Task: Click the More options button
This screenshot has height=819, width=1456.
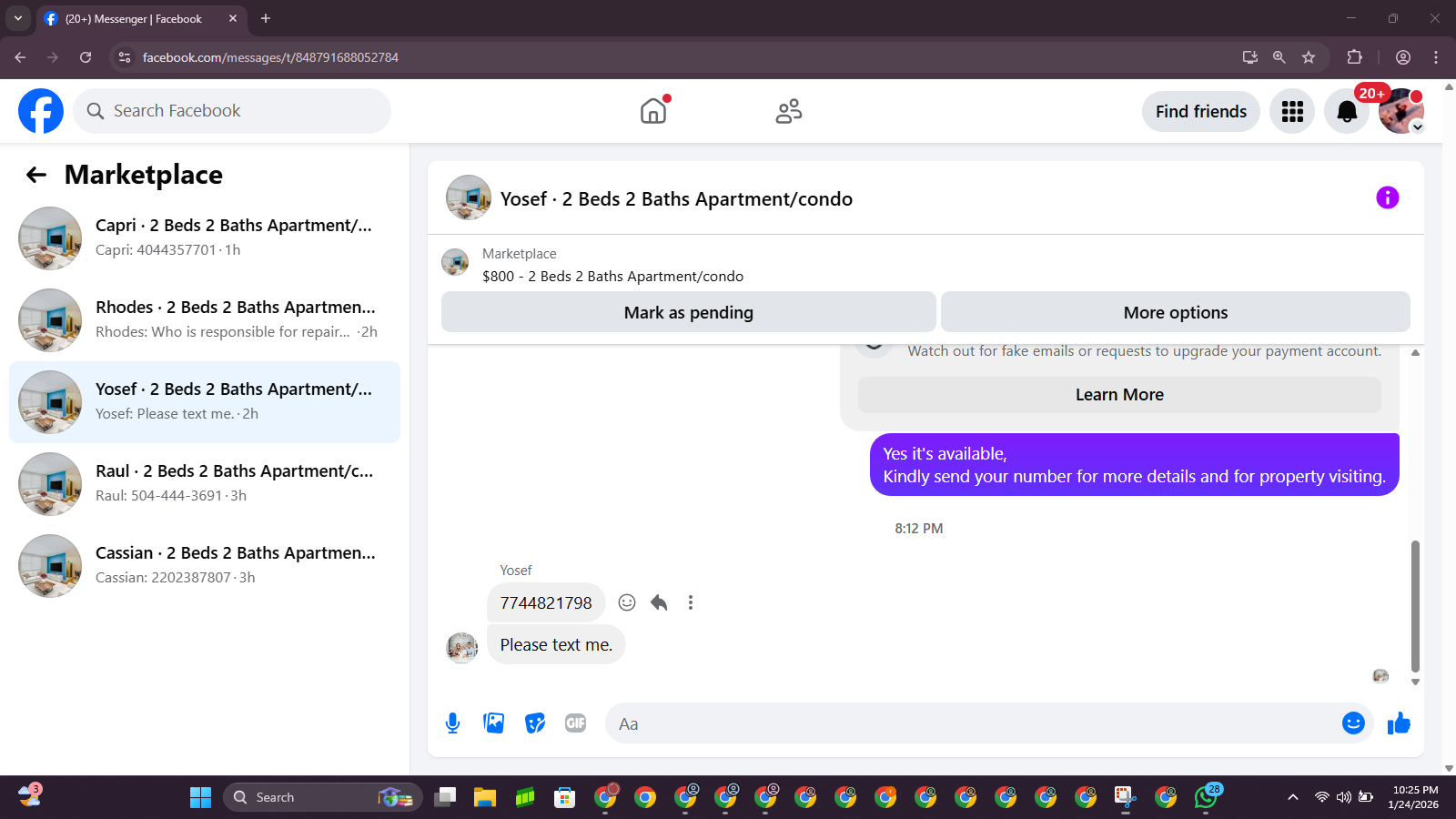Action: click(x=1176, y=312)
